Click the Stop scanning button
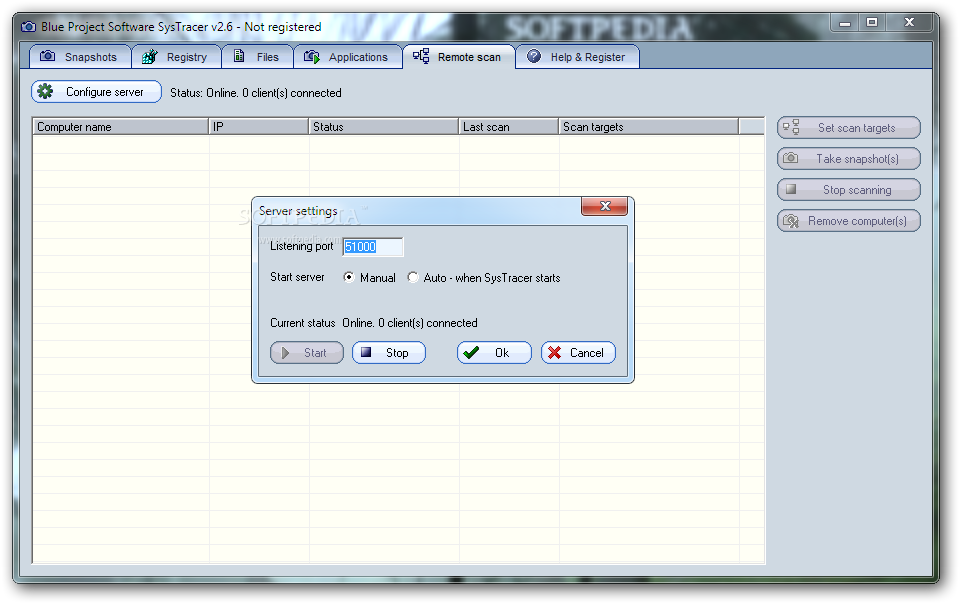Screen dimensions: 960x604 pos(849,190)
